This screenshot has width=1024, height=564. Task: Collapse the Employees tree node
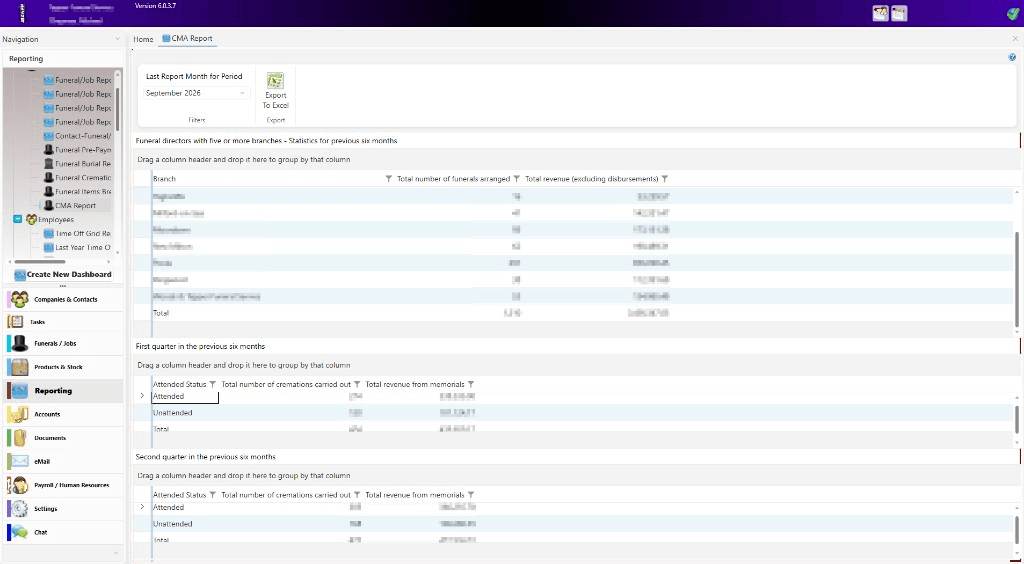18,219
